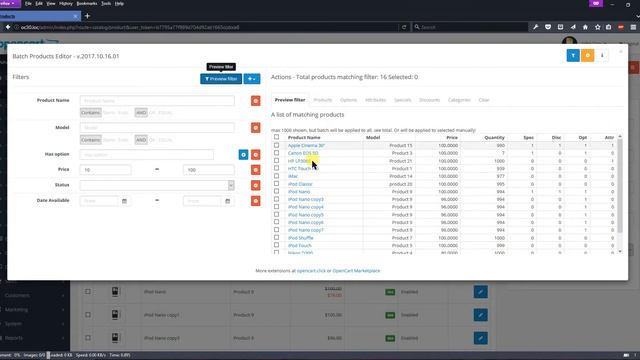Click the blue button beside Has option field

pyautogui.click(x=243, y=155)
